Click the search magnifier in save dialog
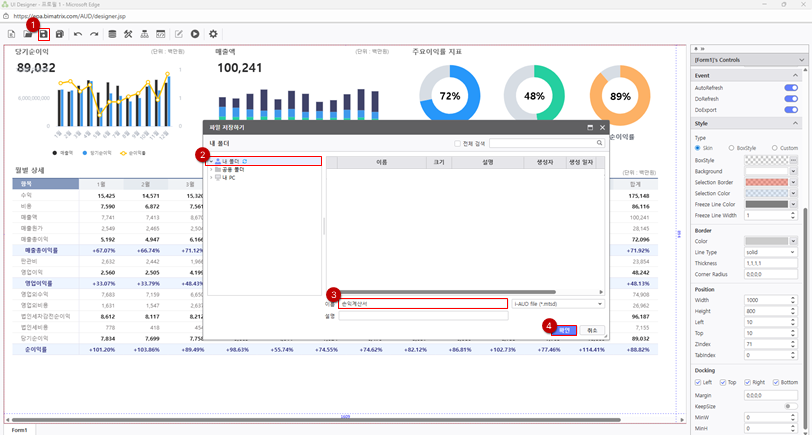This screenshot has width=812, height=435. 600,143
